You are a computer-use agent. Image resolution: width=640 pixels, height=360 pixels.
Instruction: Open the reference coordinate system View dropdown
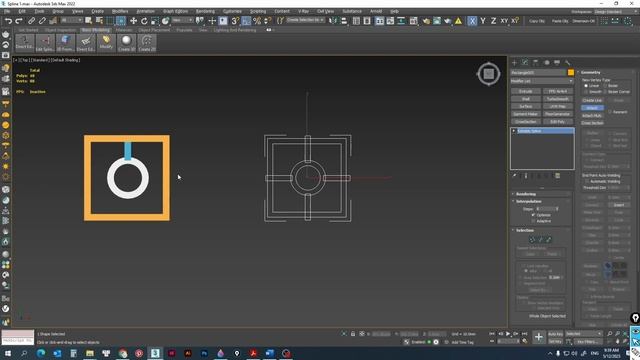click(x=182, y=20)
